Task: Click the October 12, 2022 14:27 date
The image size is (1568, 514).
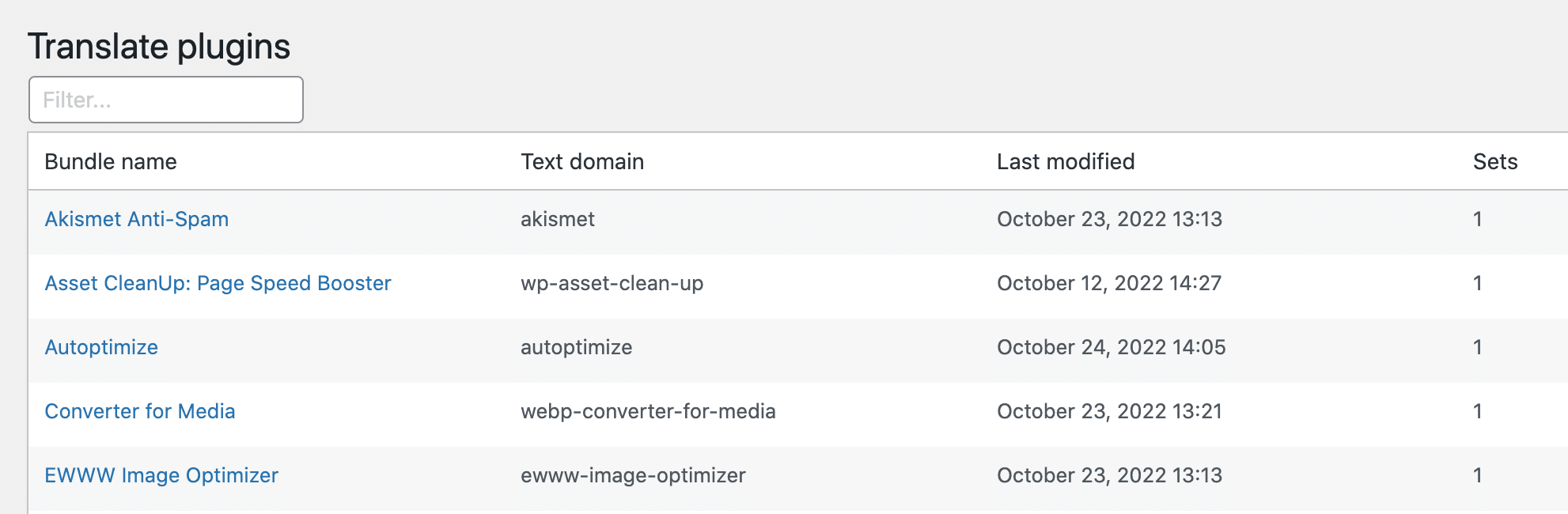Action: (x=1109, y=283)
